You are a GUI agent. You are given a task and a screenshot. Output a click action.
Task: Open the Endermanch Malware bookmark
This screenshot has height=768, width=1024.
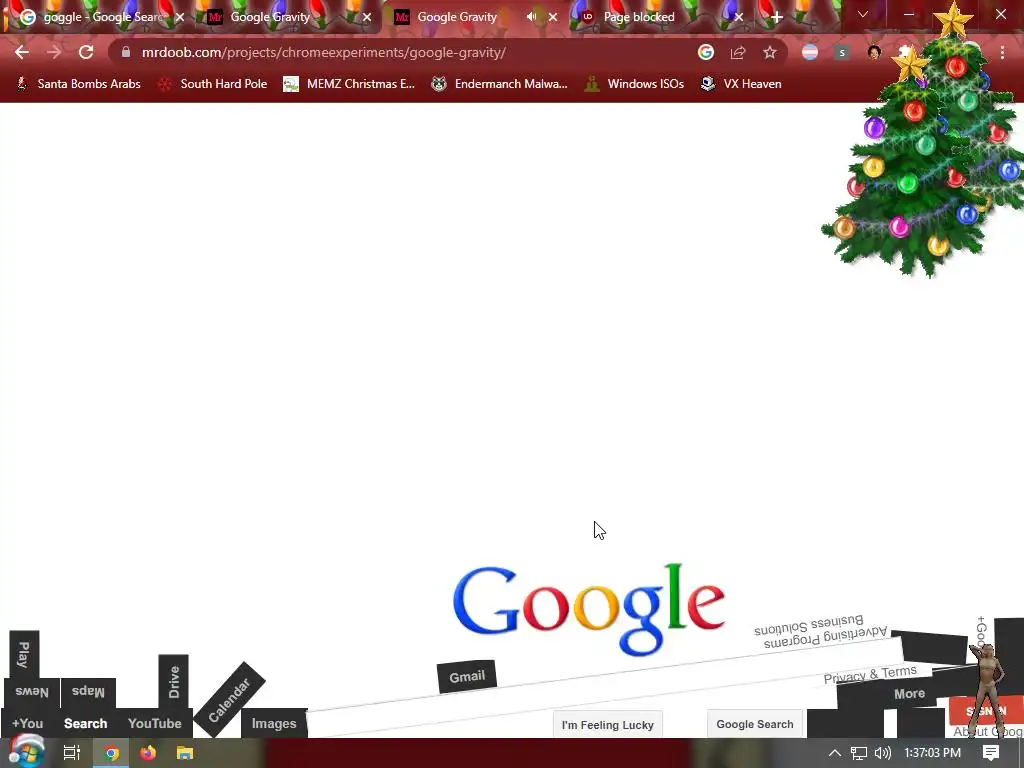500,84
